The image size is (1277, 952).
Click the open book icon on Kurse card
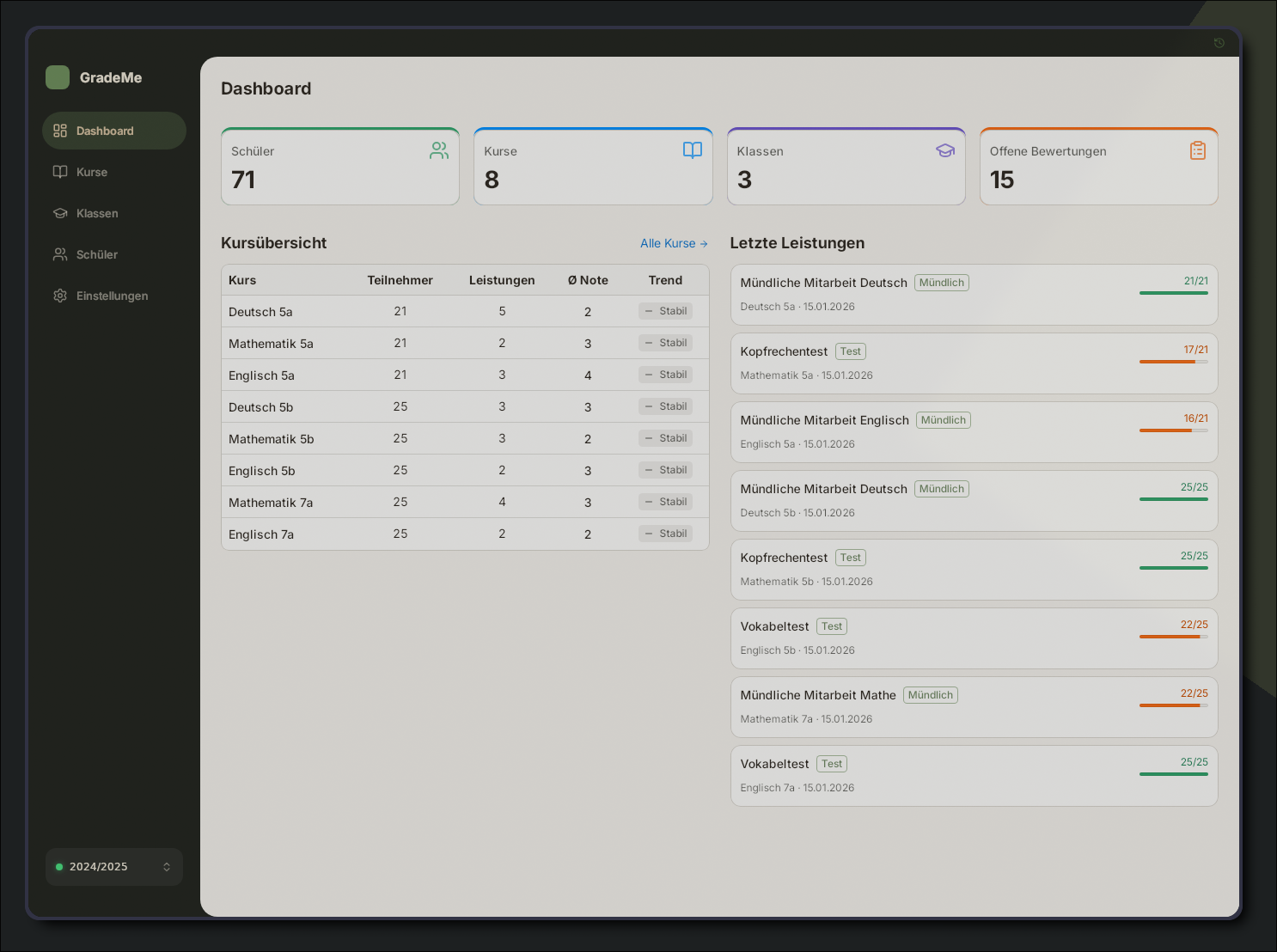(693, 150)
